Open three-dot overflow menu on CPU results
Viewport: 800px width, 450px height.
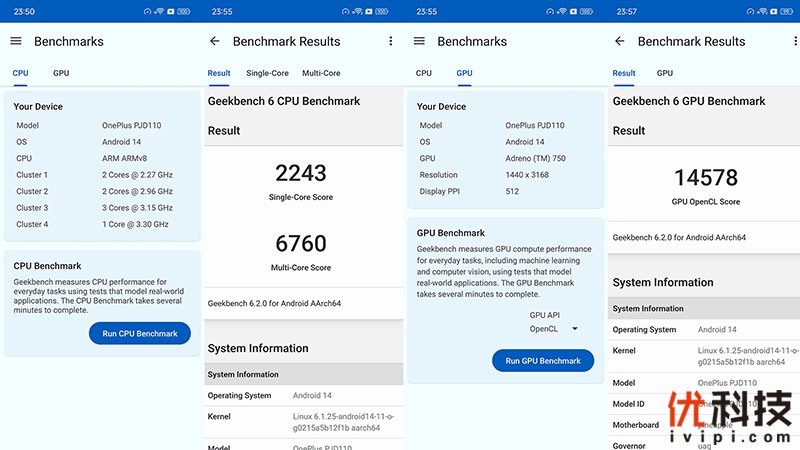pyautogui.click(x=391, y=41)
